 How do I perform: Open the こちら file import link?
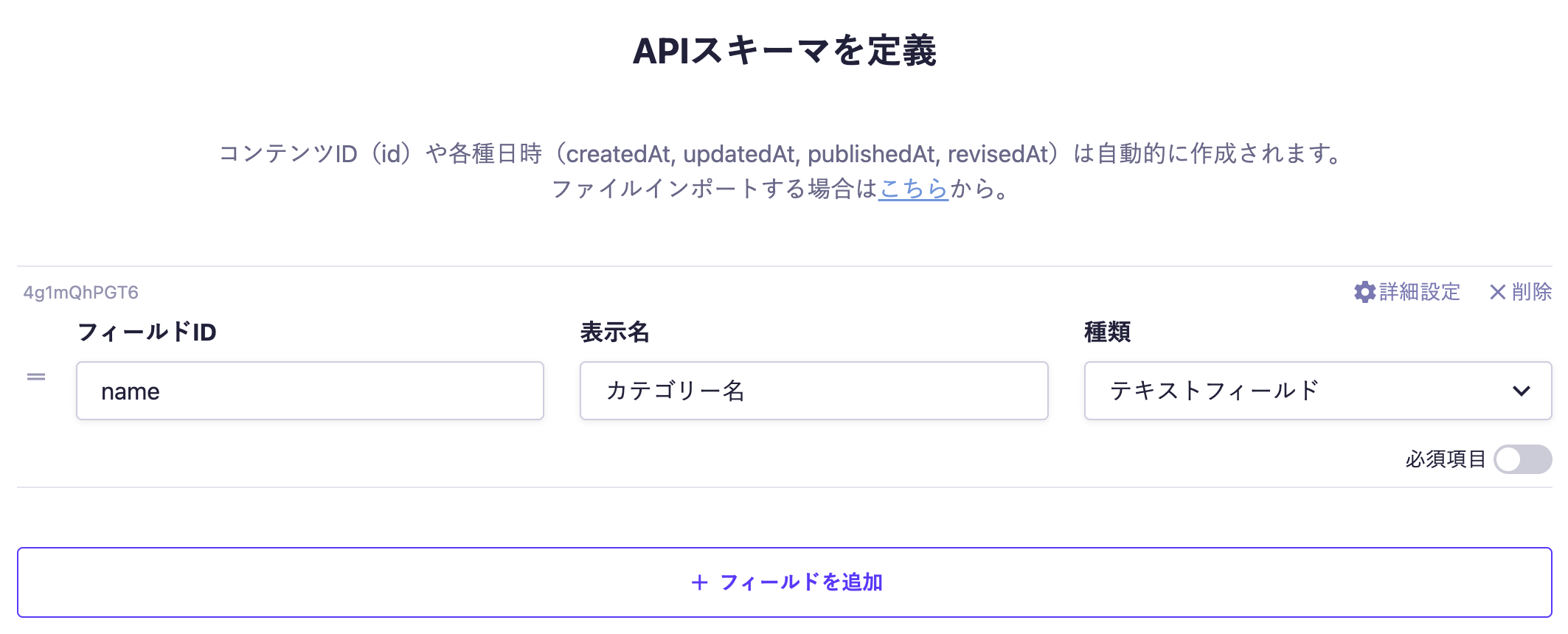click(913, 189)
